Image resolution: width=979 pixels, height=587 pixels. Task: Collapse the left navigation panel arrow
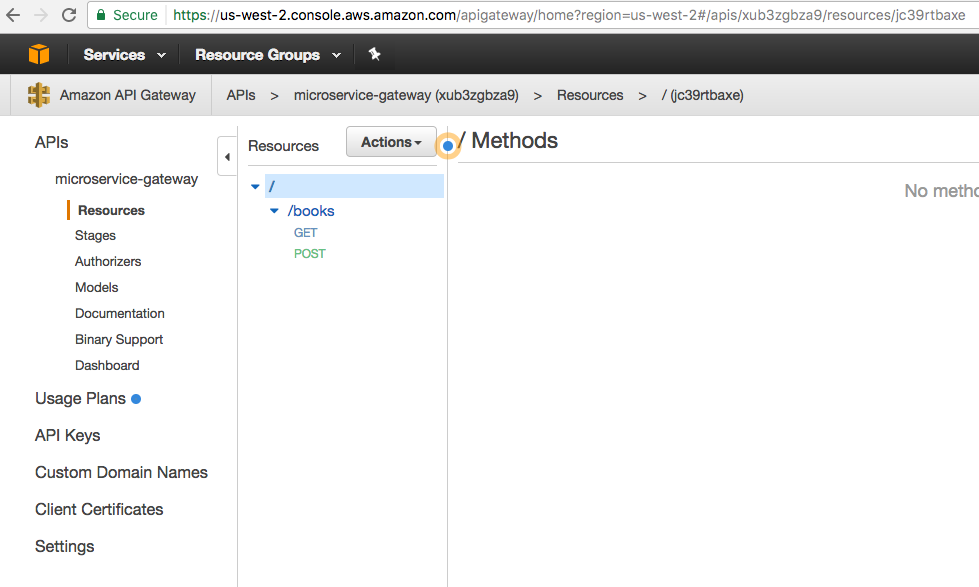pyautogui.click(x=227, y=157)
